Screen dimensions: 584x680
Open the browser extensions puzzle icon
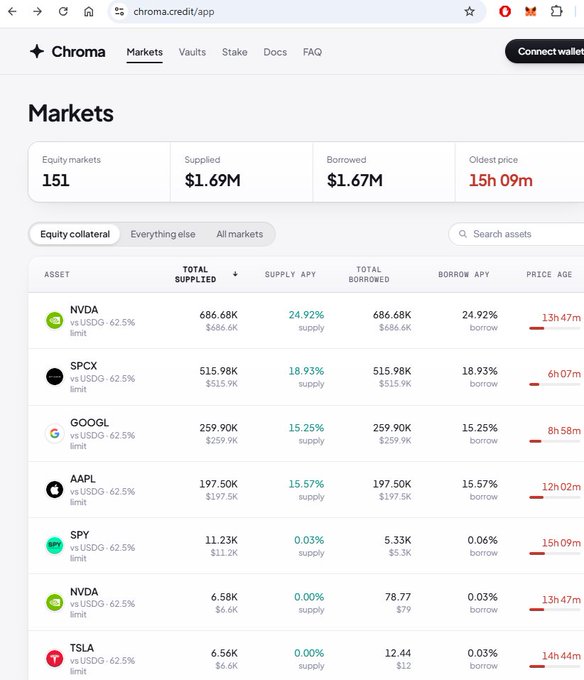click(557, 12)
